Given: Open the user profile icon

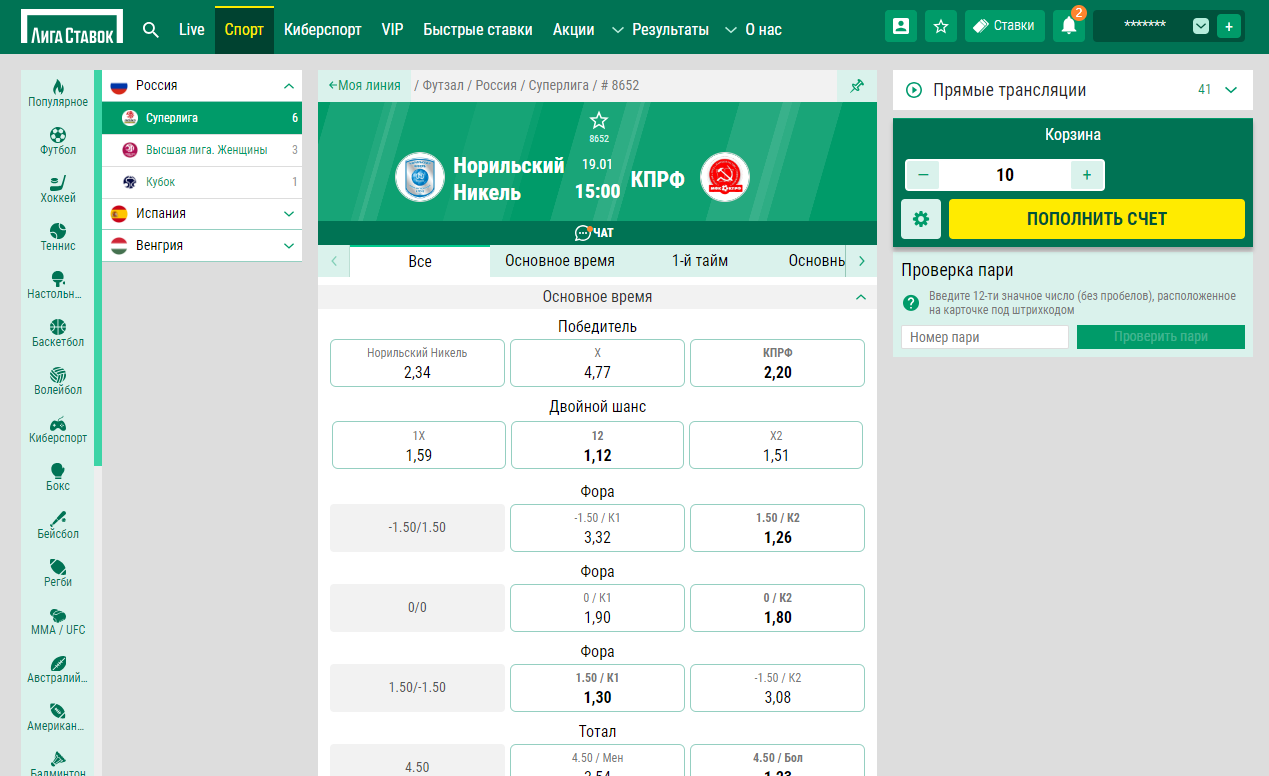Looking at the screenshot, I should pyautogui.click(x=901, y=26).
